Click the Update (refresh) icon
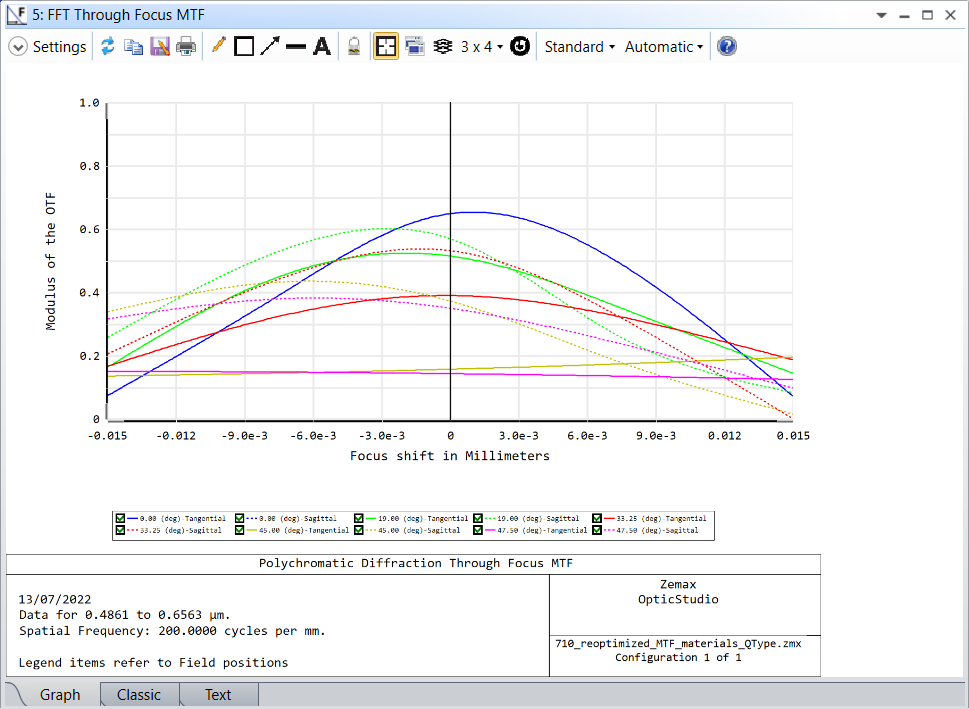 pos(107,47)
